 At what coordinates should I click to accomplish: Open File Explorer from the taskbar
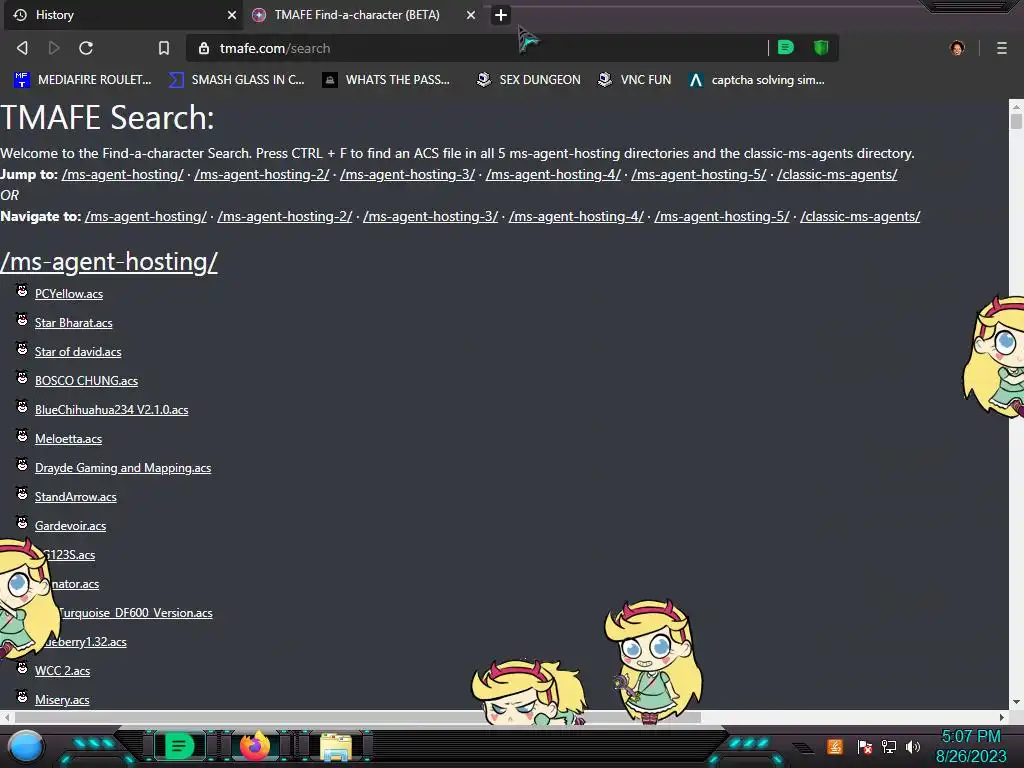pyautogui.click(x=336, y=747)
